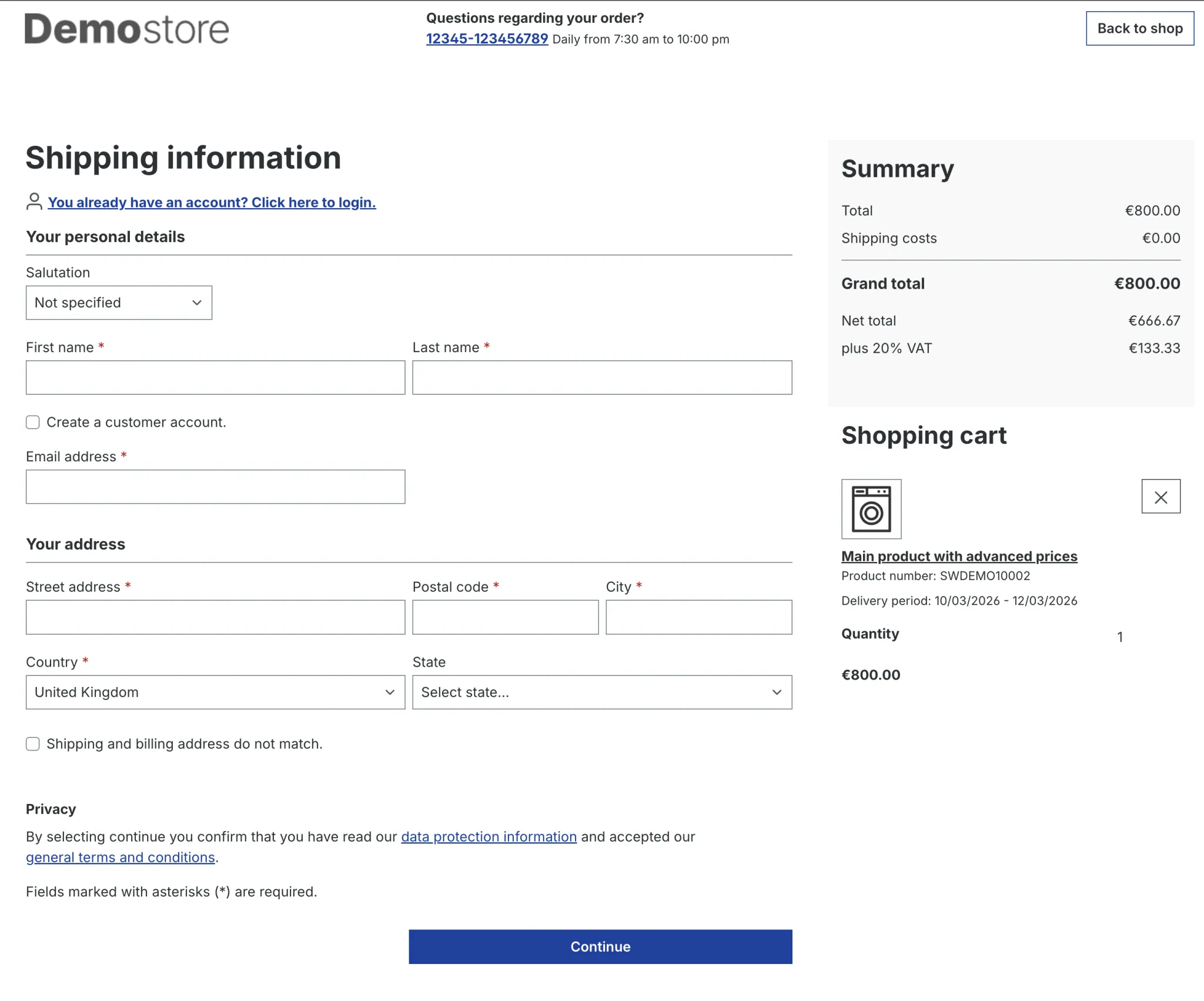Click the Street address text box
The height and width of the screenshot is (1001, 1204).
click(x=215, y=617)
